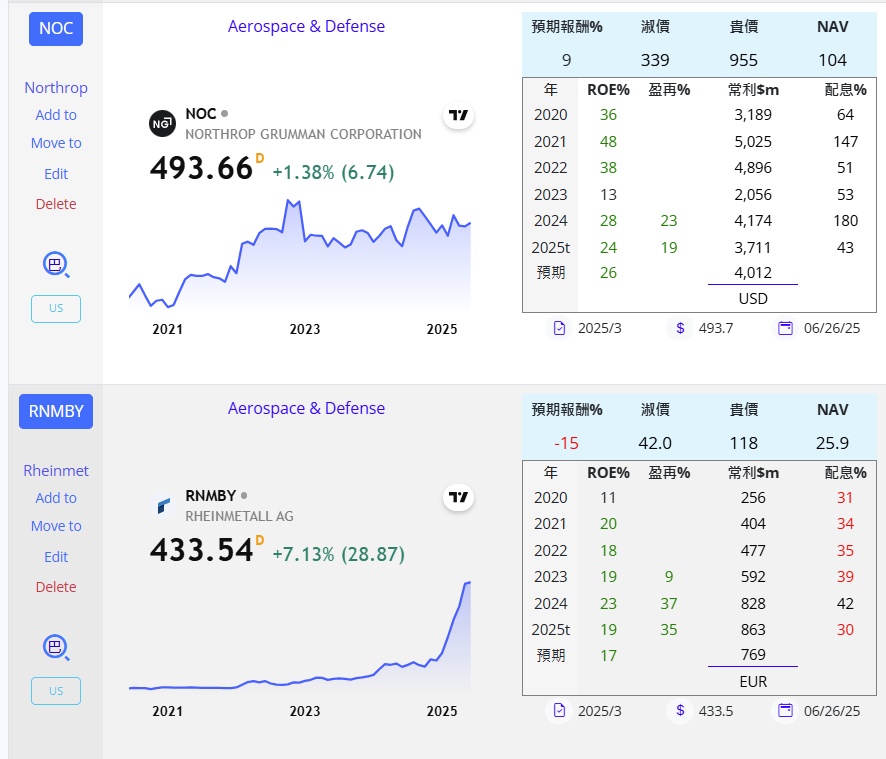The height and width of the screenshot is (759, 886).
Task: Click Add to under Northrop
Action: point(56,115)
